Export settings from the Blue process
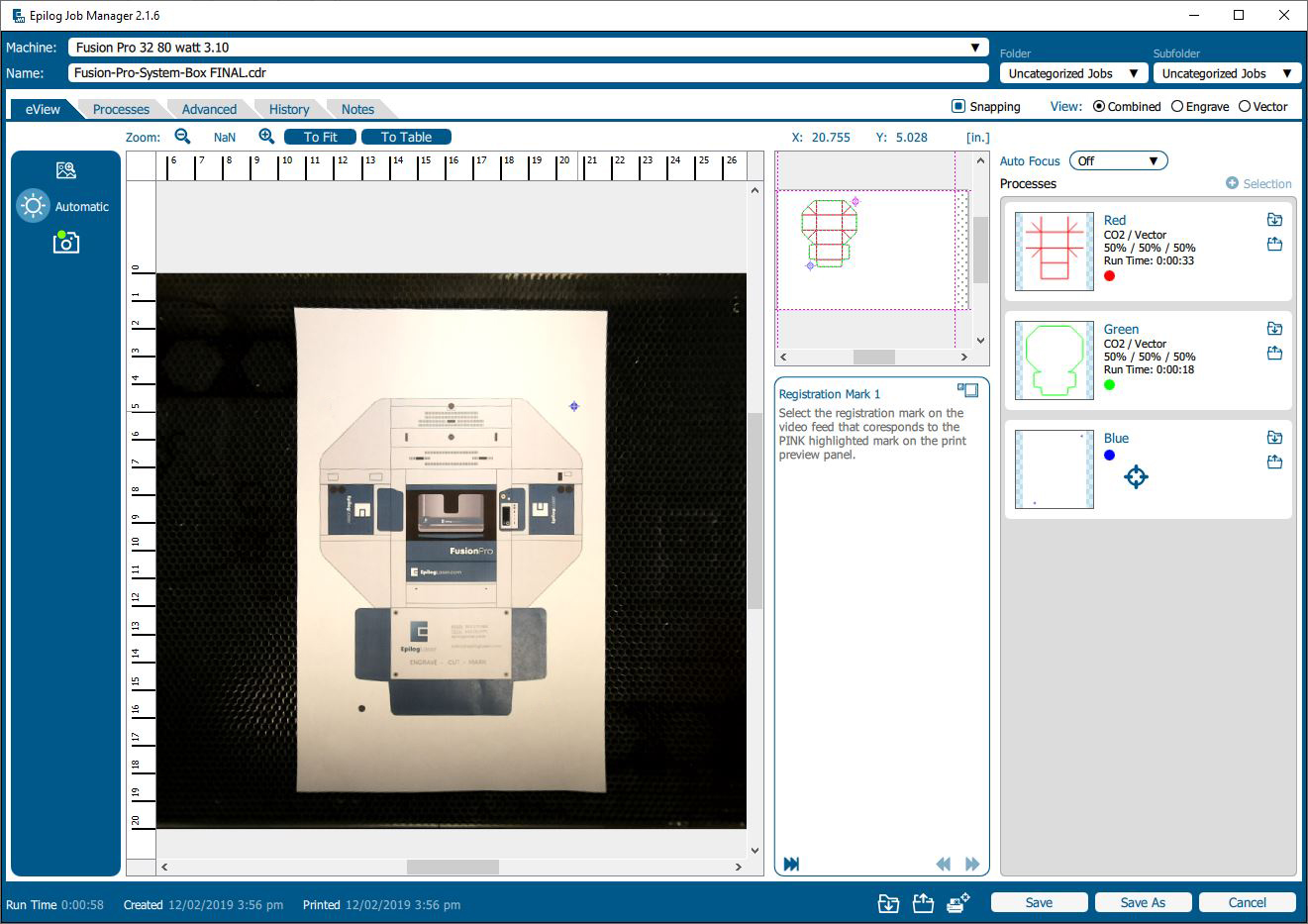 (x=1274, y=462)
